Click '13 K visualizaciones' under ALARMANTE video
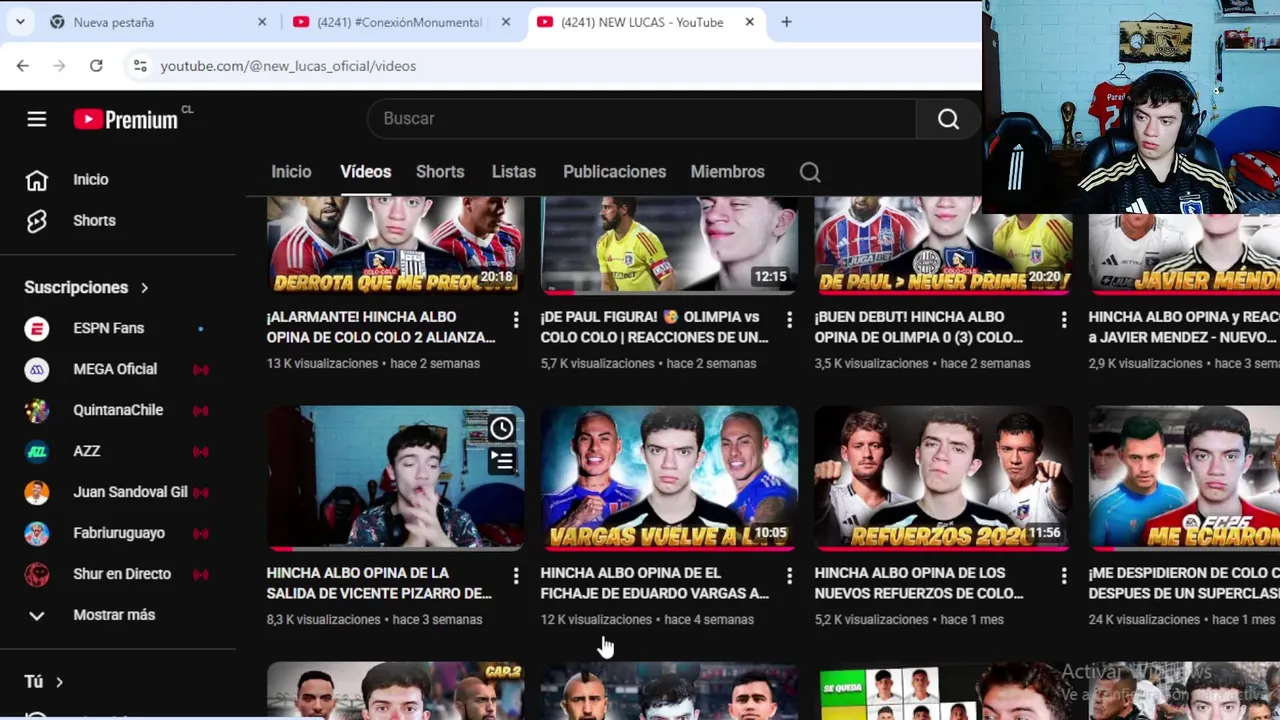The image size is (1280, 720). [322, 364]
